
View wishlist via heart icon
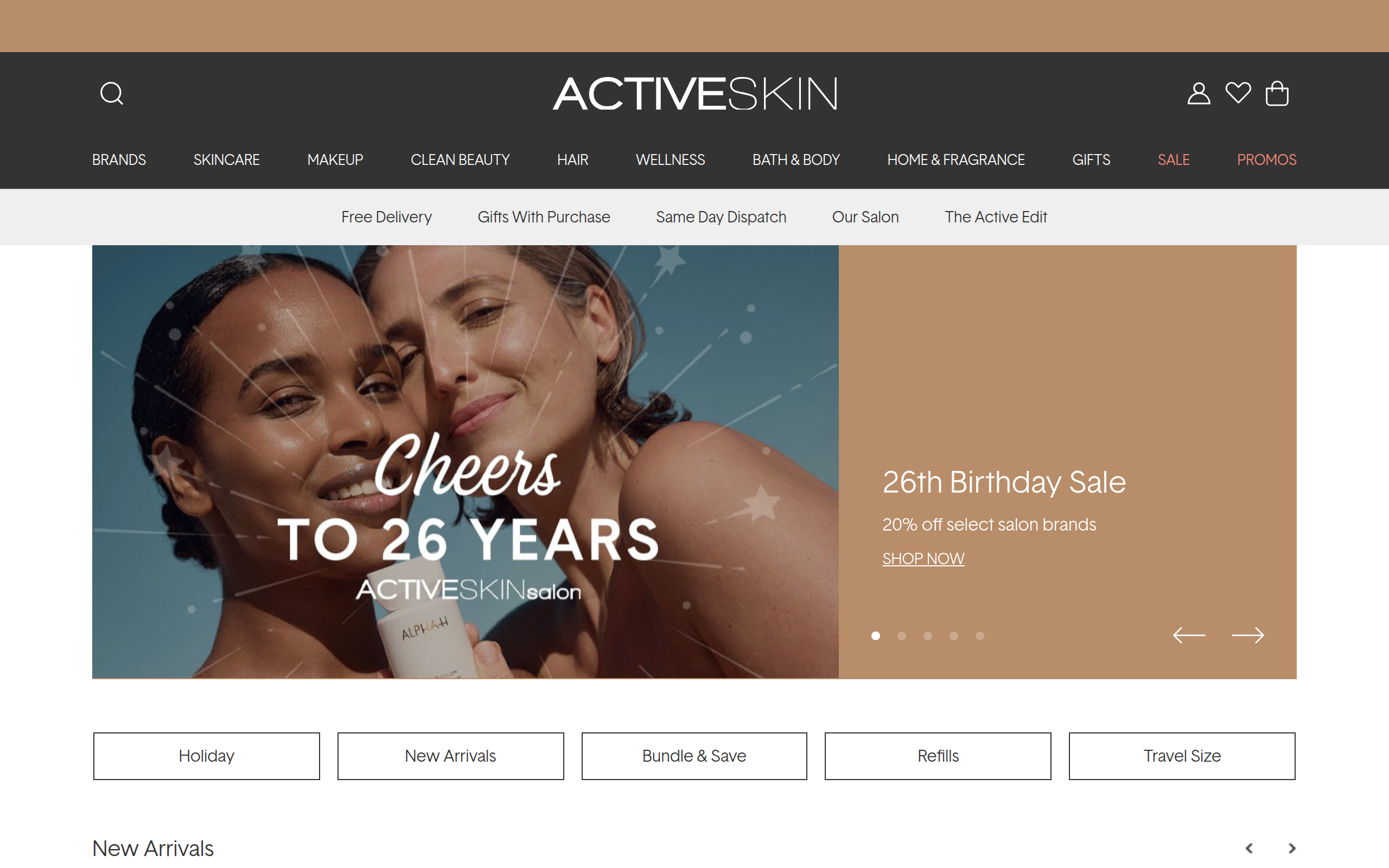point(1238,92)
